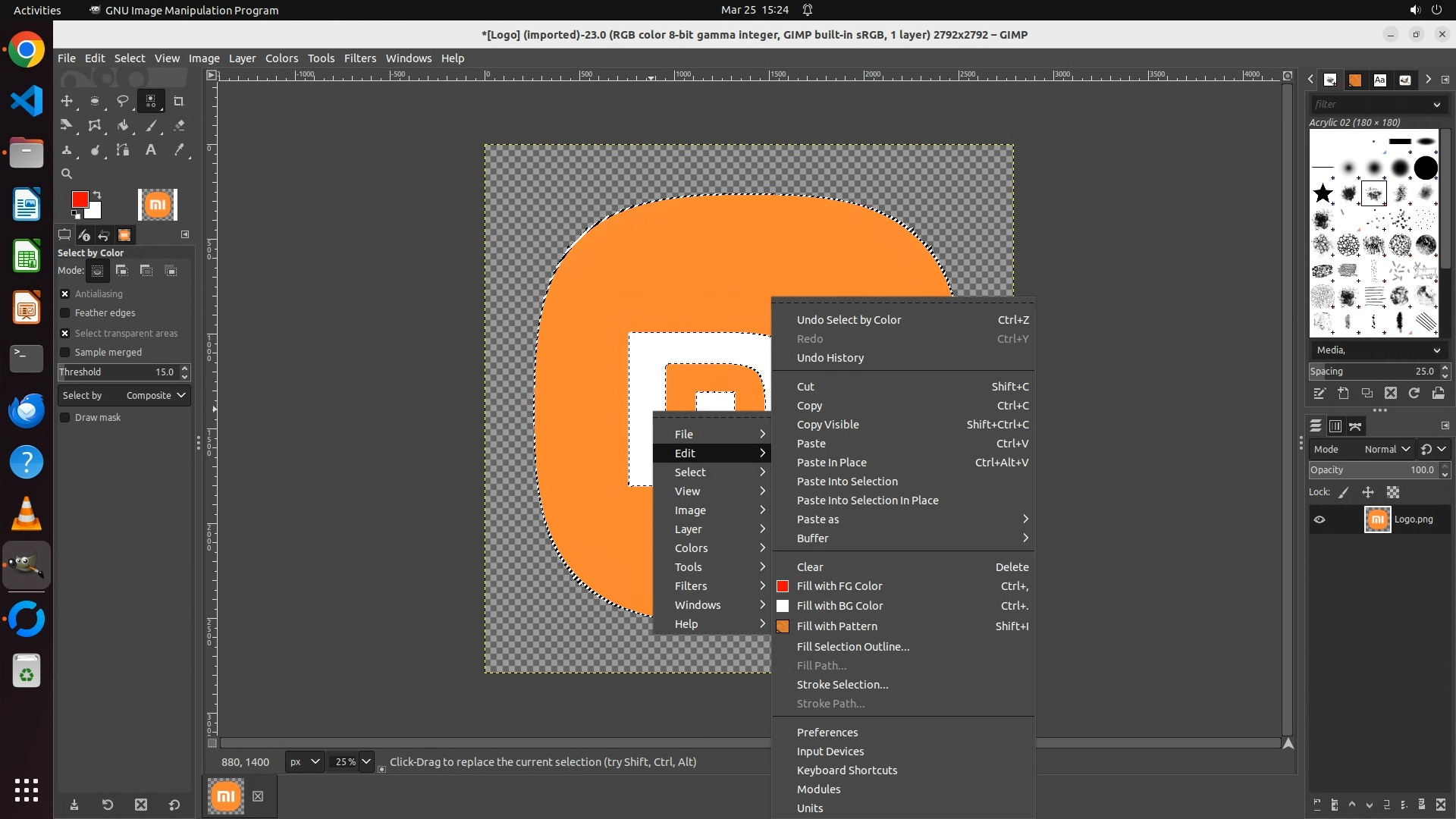Disable the Antialiasing checkbox

click(x=65, y=293)
